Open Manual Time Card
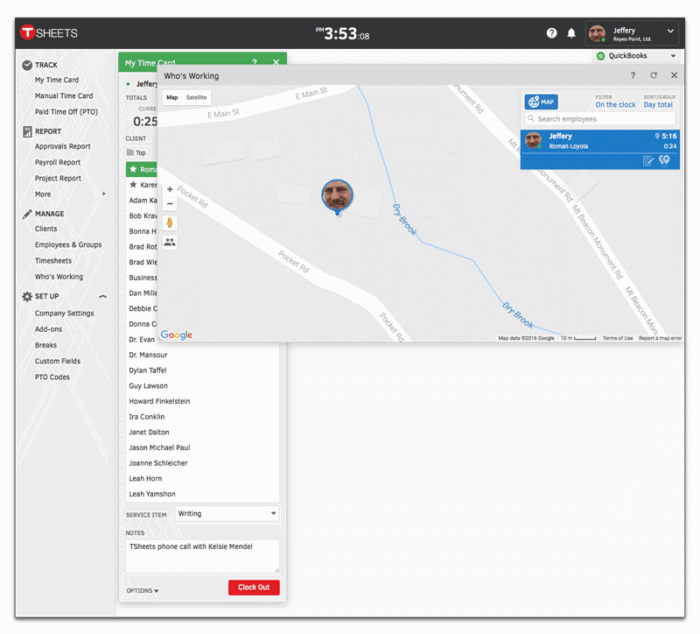The height and width of the screenshot is (634, 700). pos(64,96)
